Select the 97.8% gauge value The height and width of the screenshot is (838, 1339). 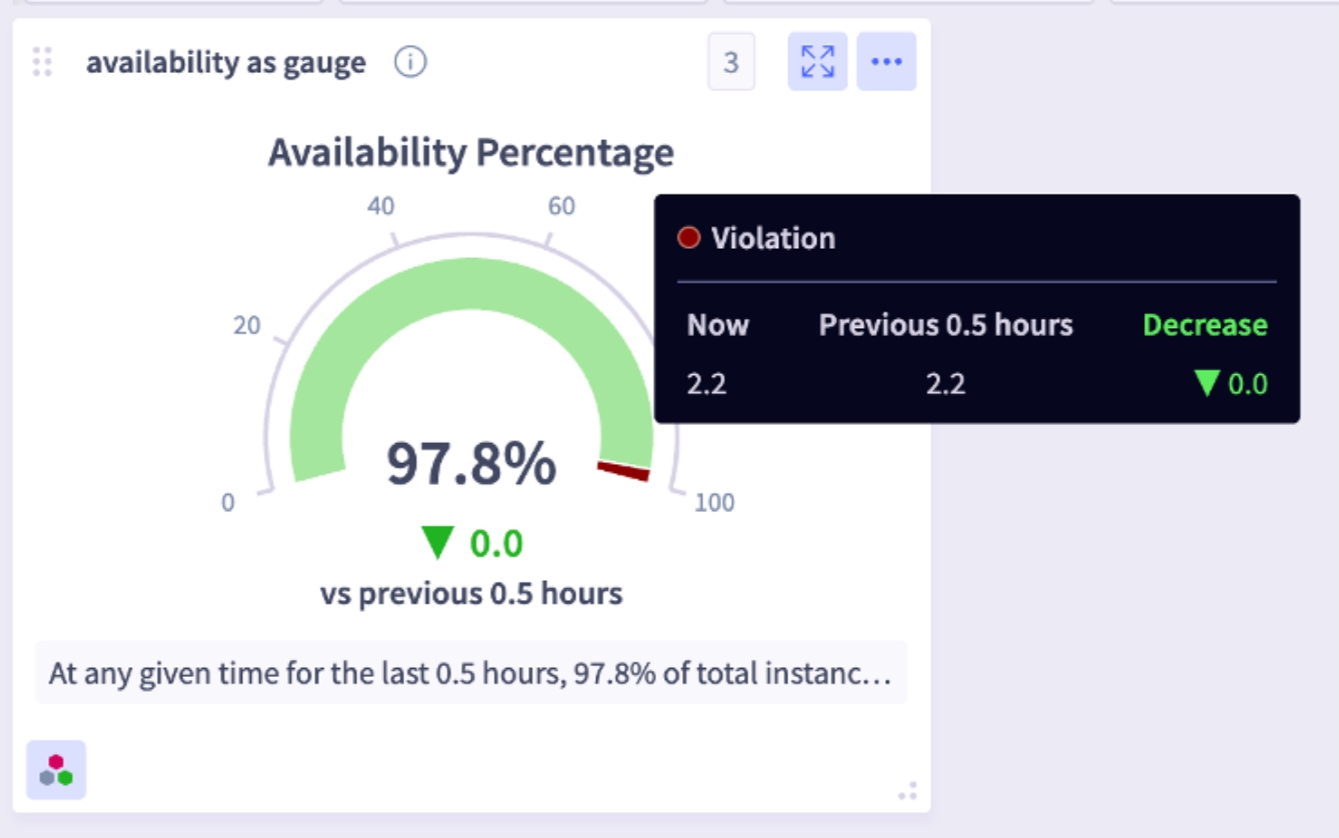[x=472, y=464]
